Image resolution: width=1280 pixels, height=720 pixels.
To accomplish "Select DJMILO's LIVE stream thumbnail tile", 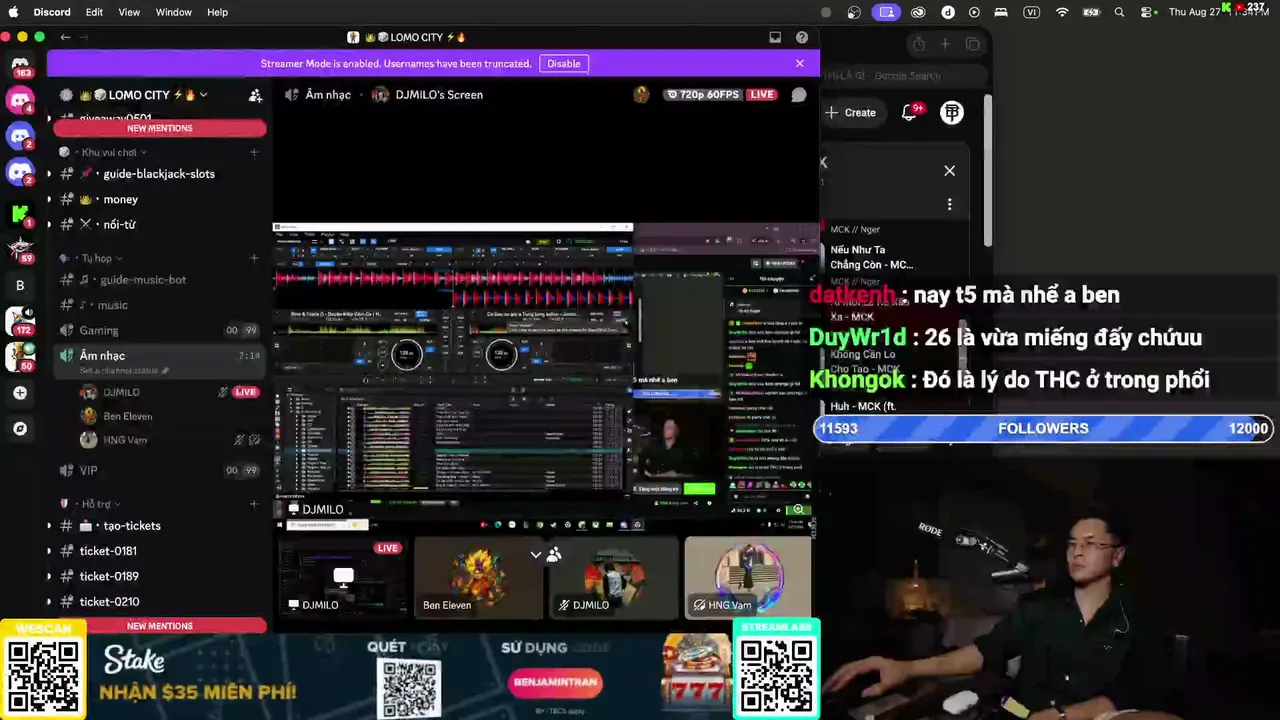I will 343,577.
